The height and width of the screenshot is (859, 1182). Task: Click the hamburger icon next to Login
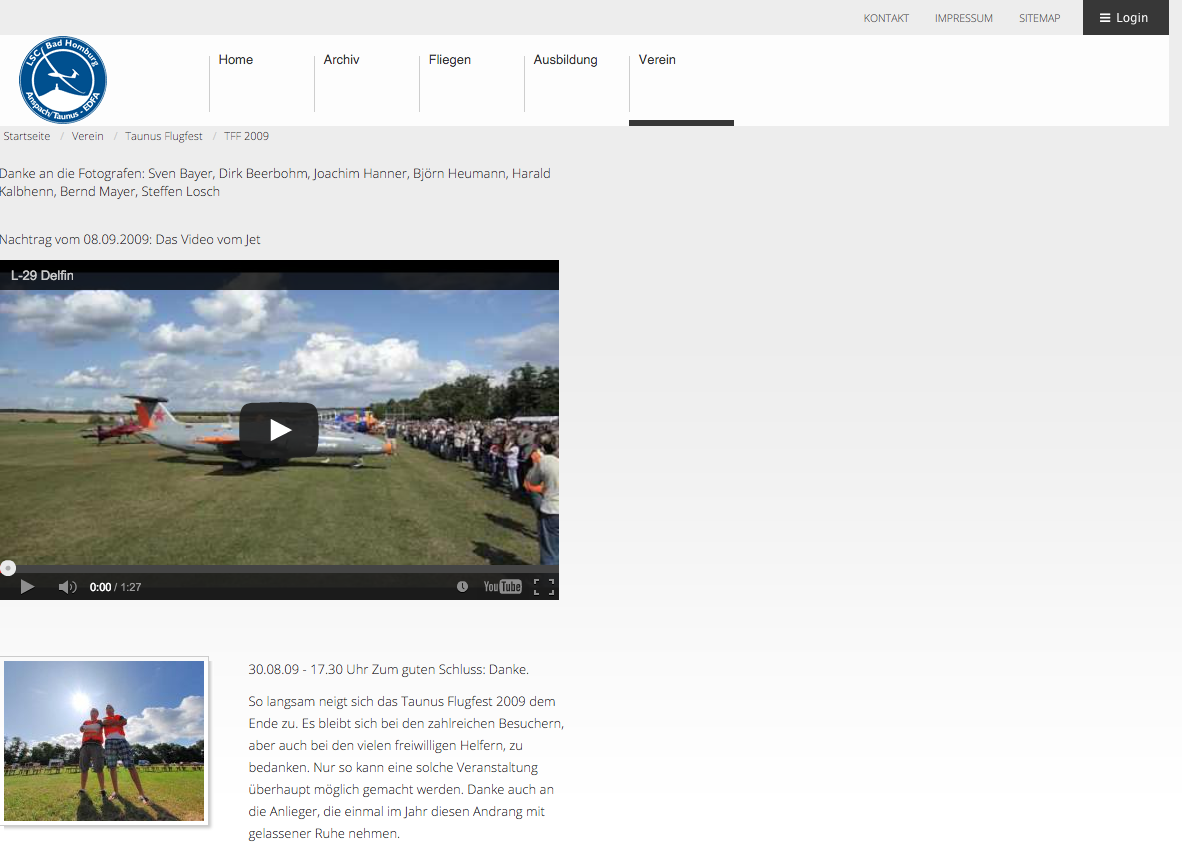(1105, 18)
